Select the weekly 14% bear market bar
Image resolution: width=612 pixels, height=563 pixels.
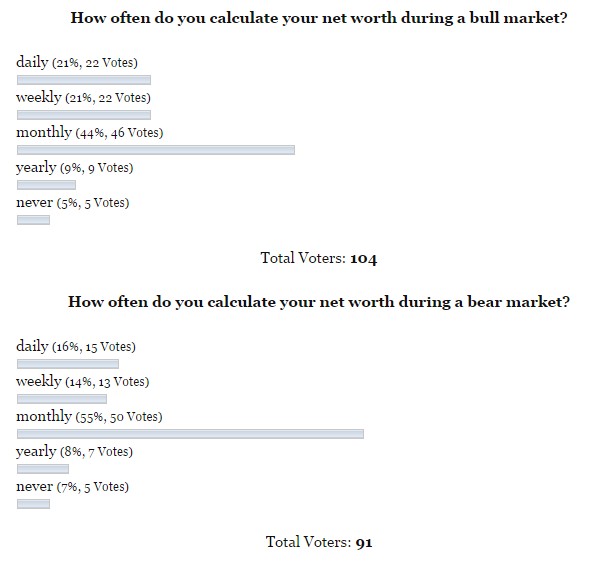click(62, 399)
